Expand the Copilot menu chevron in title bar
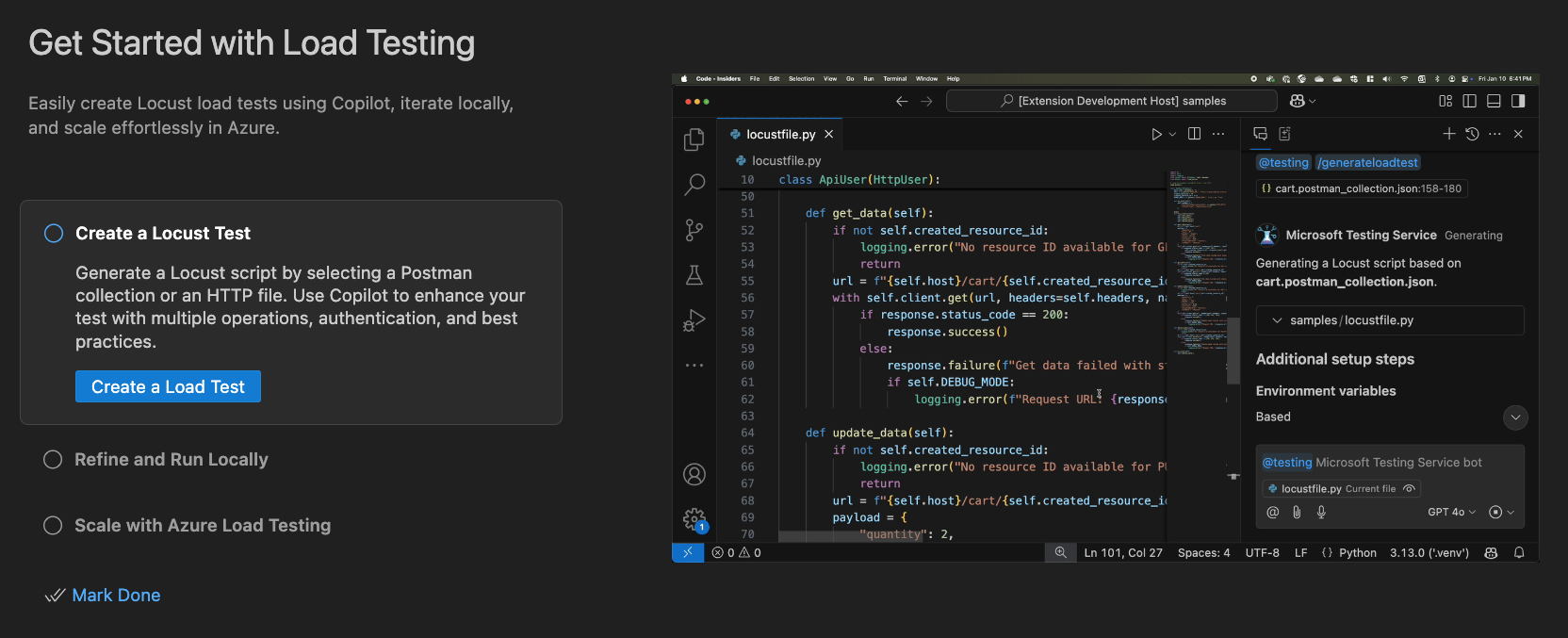 click(x=1313, y=101)
